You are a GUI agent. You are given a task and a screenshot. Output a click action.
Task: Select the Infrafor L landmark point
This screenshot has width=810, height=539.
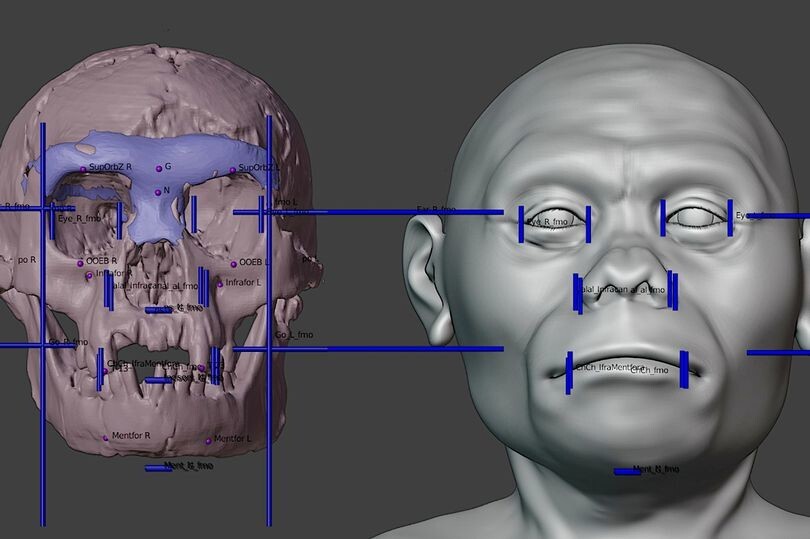tap(220, 284)
